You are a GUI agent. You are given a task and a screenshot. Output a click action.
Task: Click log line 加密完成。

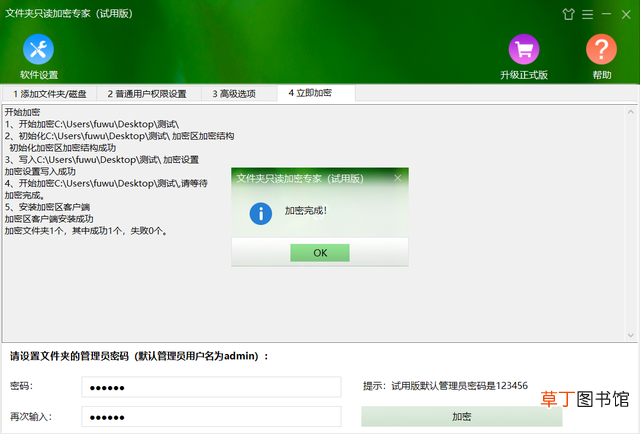[24, 195]
